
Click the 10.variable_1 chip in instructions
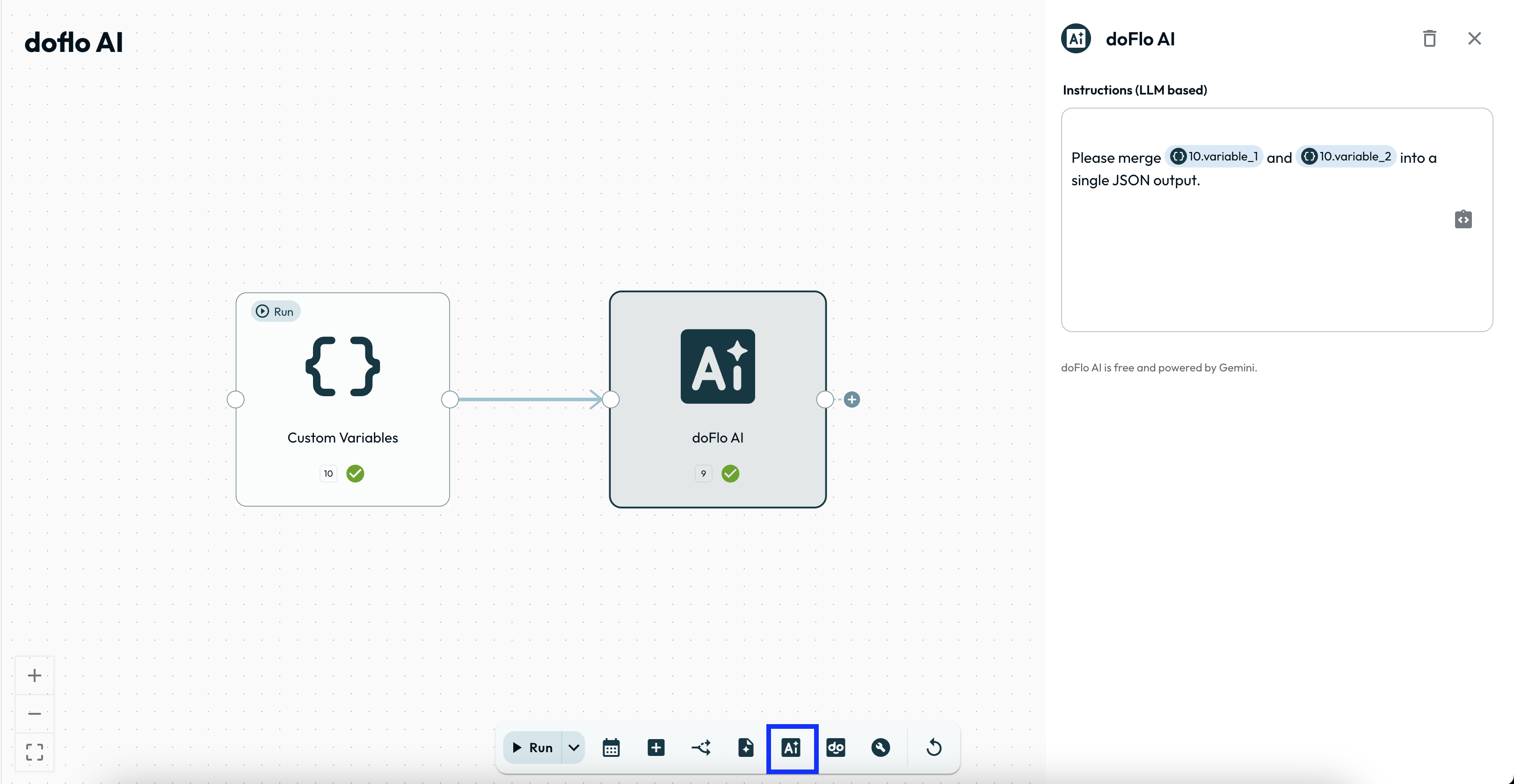[1214, 156]
